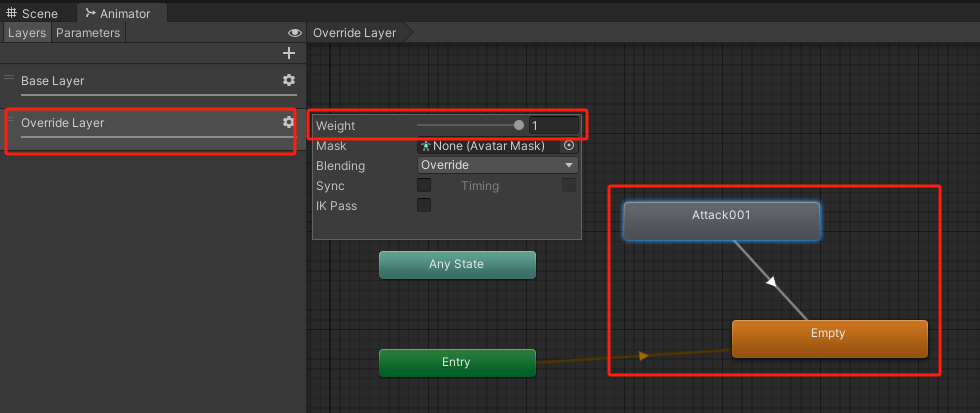Select the Any State node
This screenshot has width=980, height=413.
(457, 265)
